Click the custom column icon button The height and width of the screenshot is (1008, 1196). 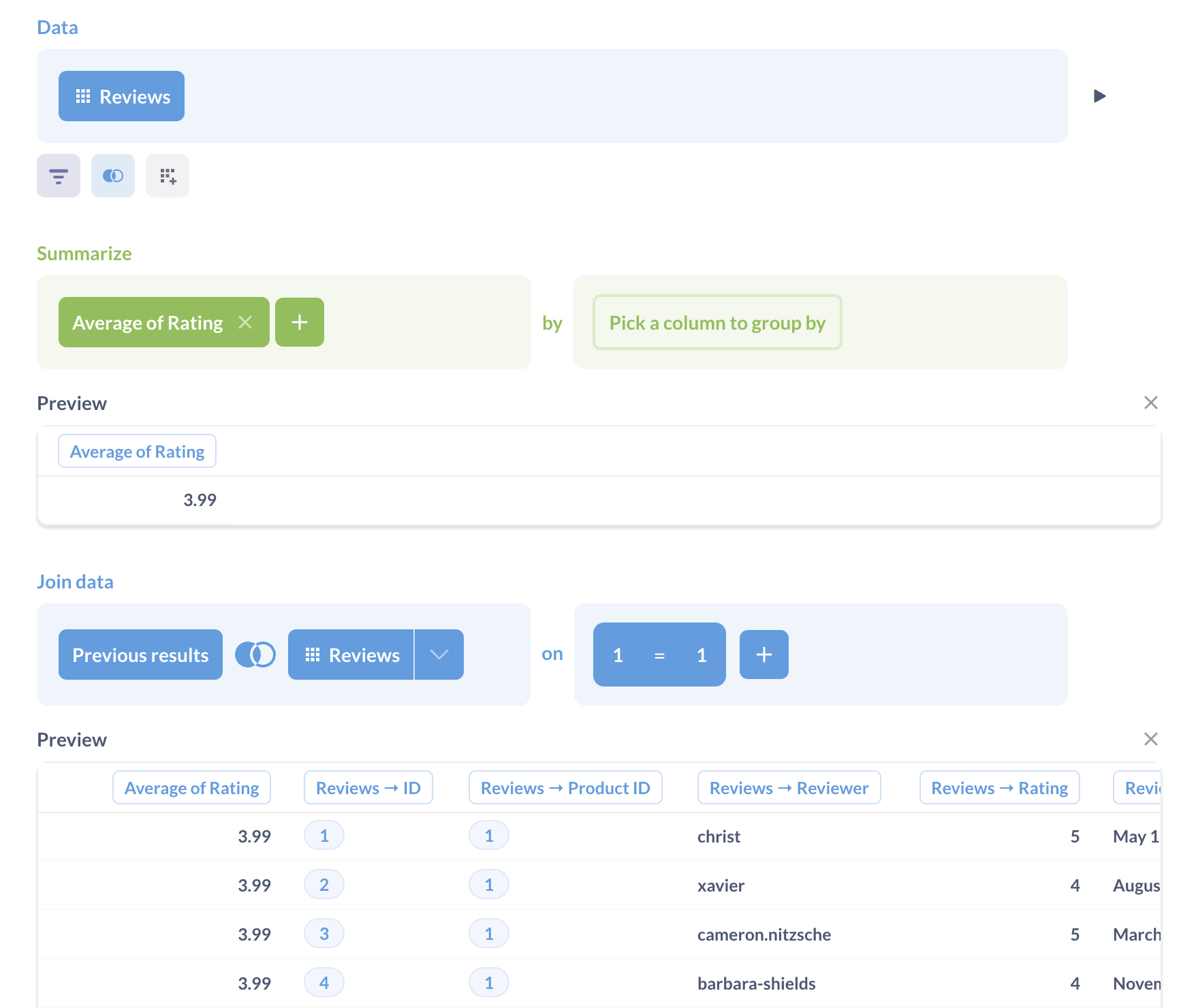(x=168, y=176)
